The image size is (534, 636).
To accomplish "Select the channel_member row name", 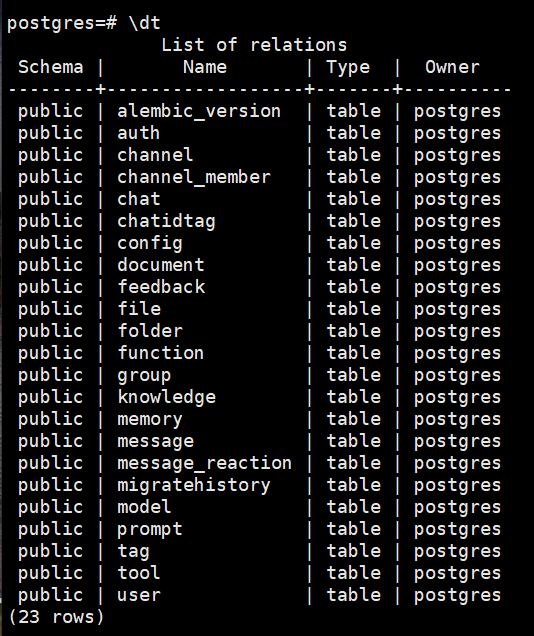I will click(193, 177).
